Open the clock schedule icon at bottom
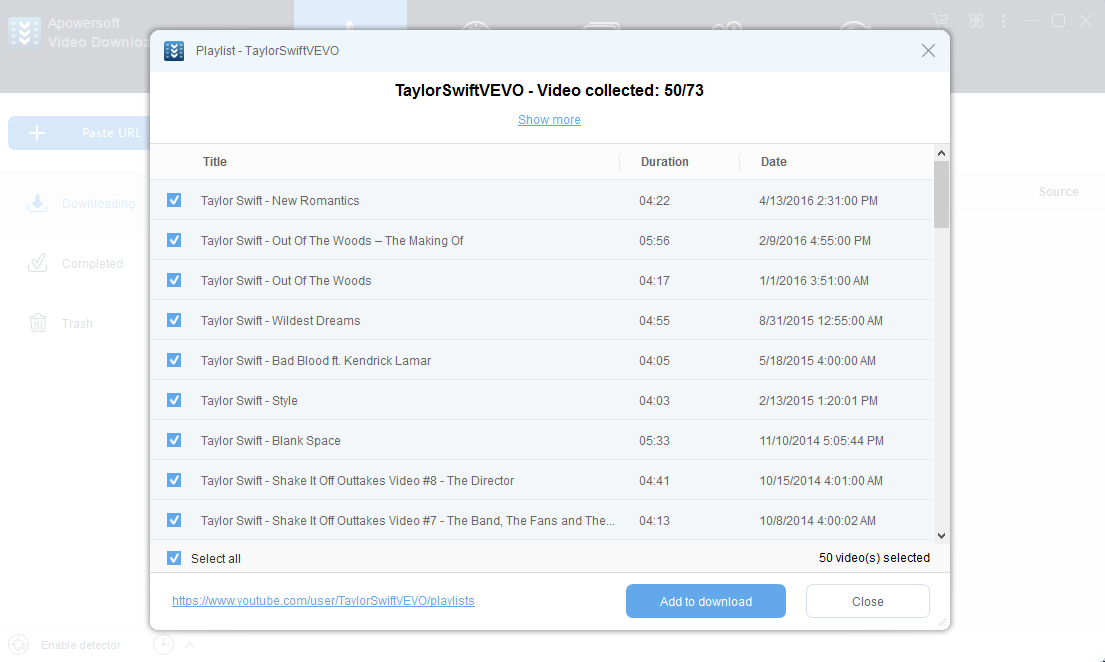Screen dimensions: 1105x662 point(163,644)
